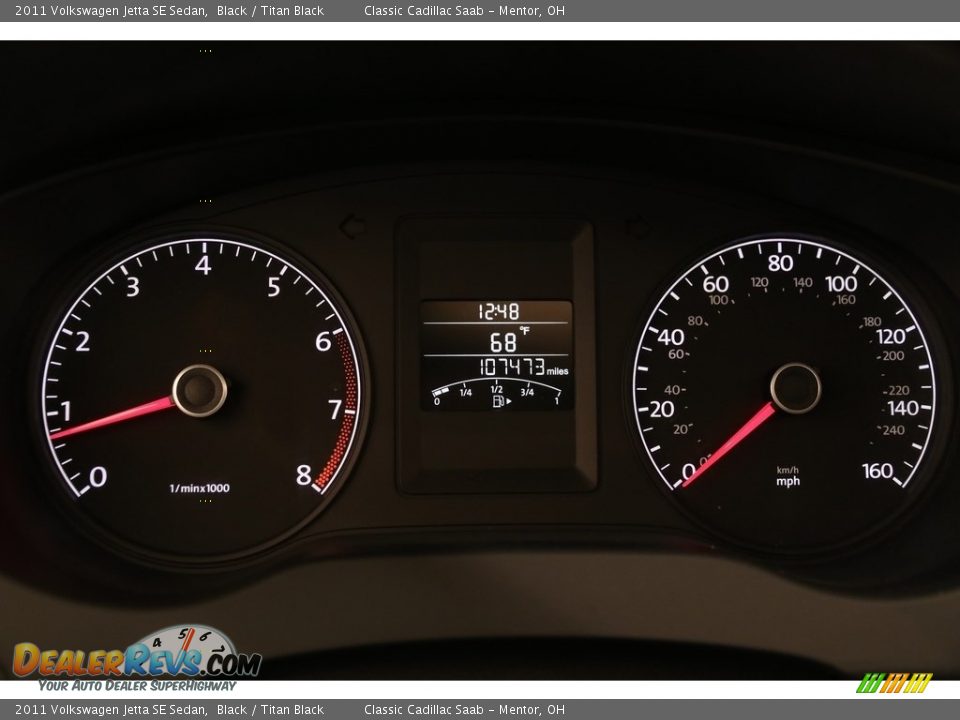
Task: Click the 12:48 clock display
Action: (500, 309)
